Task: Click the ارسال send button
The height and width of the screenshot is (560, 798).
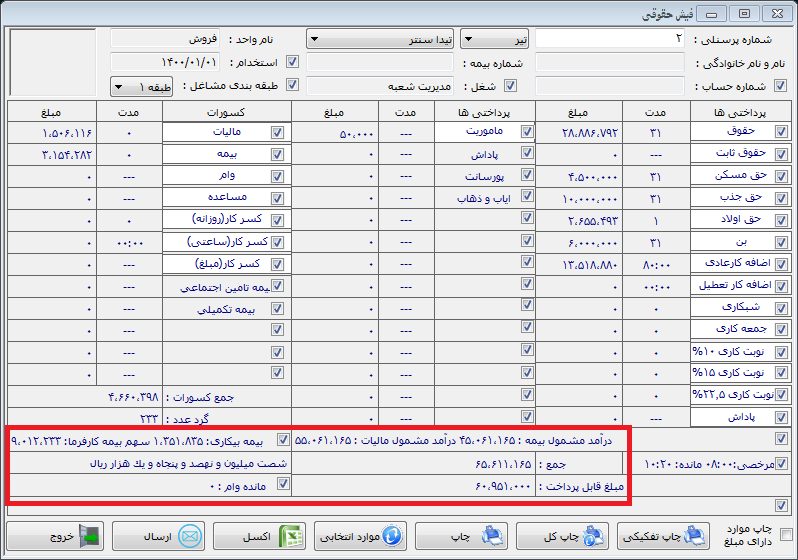Action: pos(158,537)
